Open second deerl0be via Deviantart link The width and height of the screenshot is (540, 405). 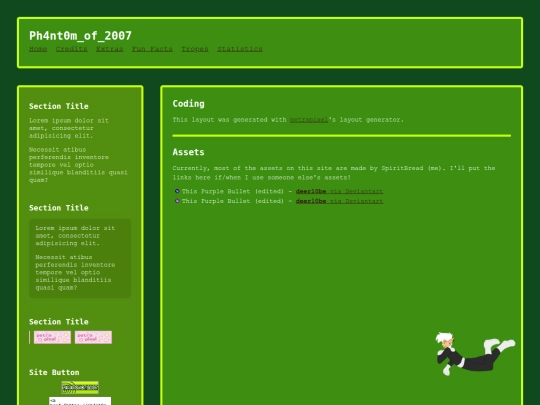(x=339, y=201)
